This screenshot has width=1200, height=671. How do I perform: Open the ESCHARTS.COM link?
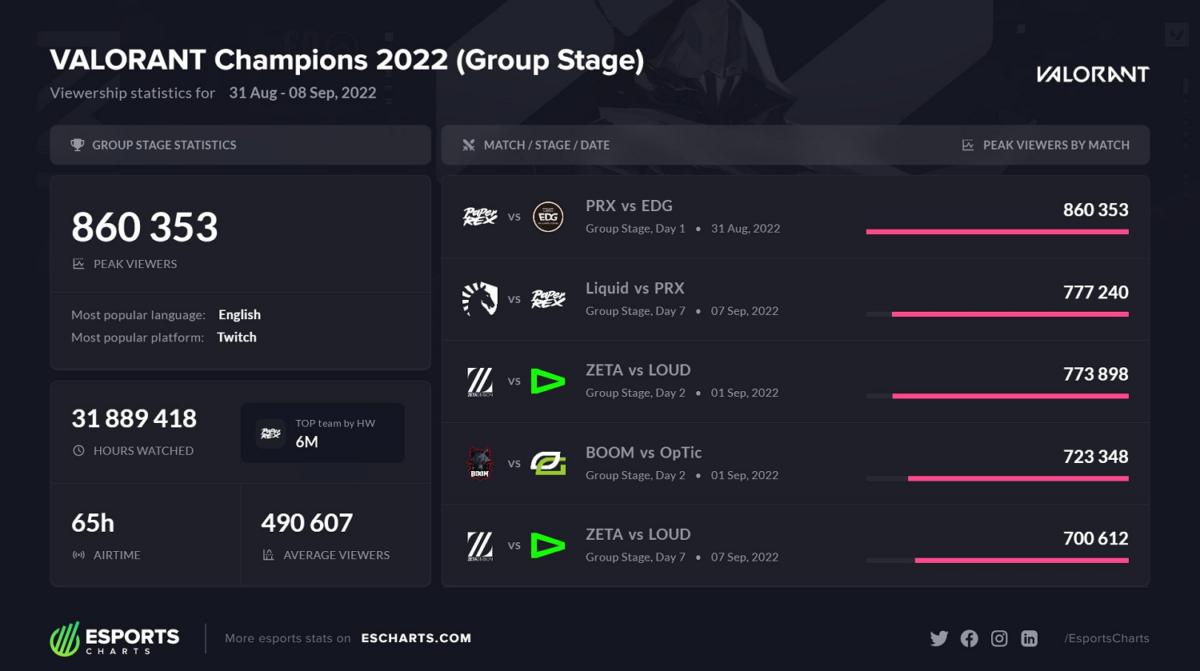click(x=416, y=638)
